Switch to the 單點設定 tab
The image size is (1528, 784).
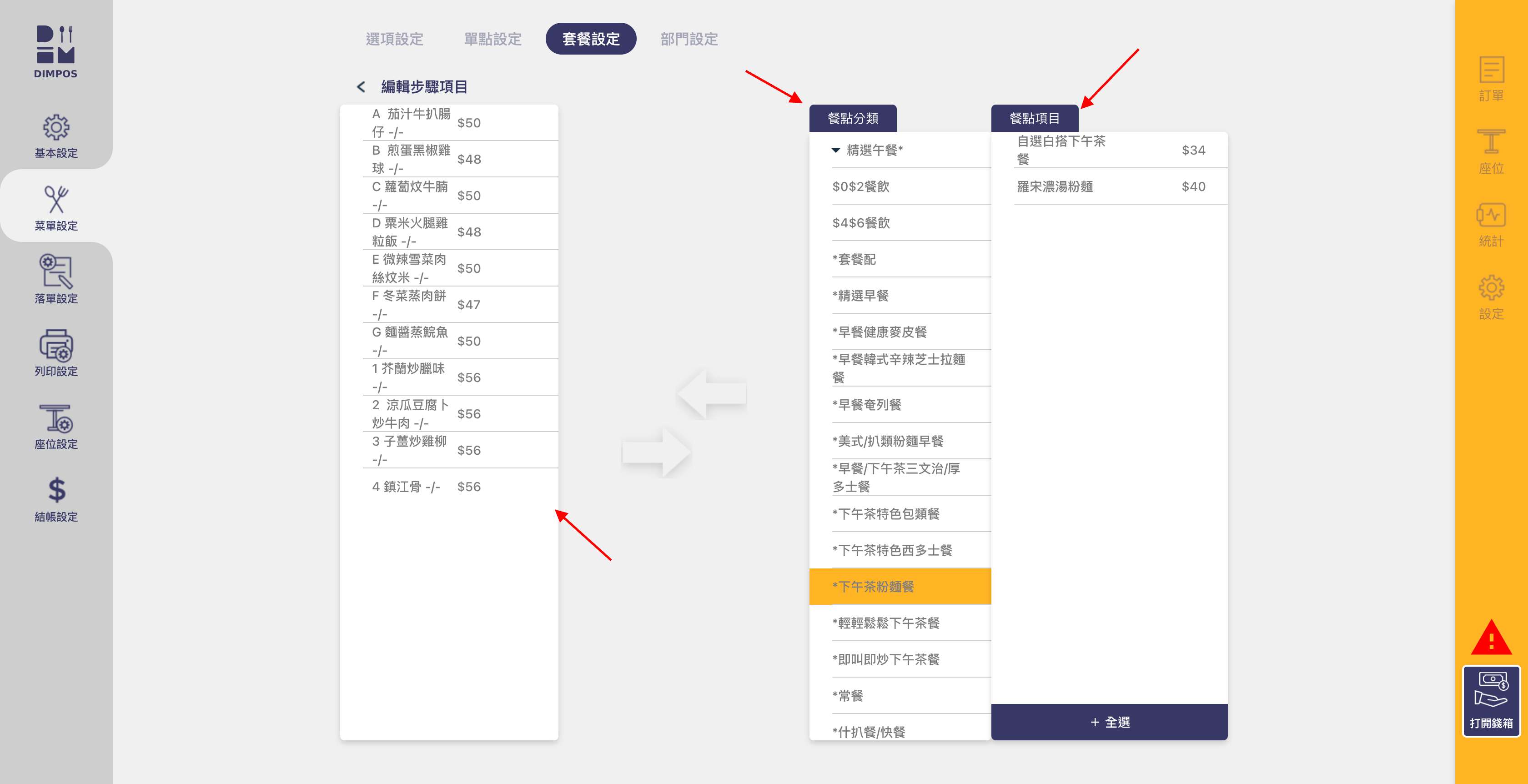(493, 39)
